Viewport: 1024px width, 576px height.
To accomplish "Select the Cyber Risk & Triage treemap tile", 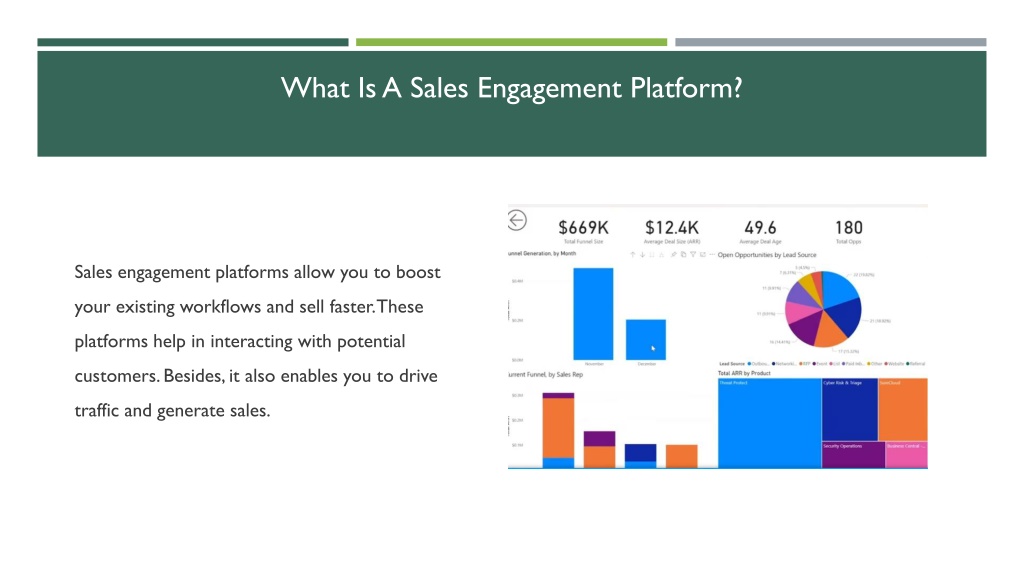I will tap(850, 409).
